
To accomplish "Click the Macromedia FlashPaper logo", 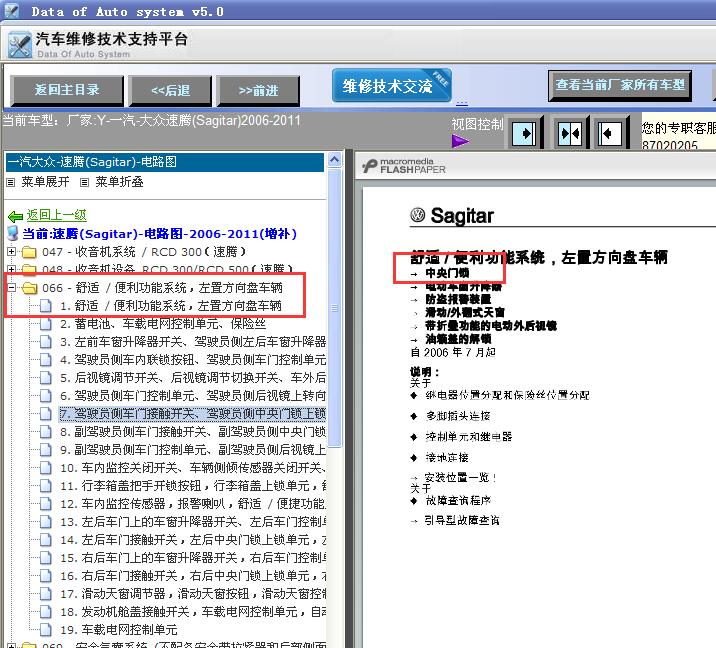I will (404, 165).
